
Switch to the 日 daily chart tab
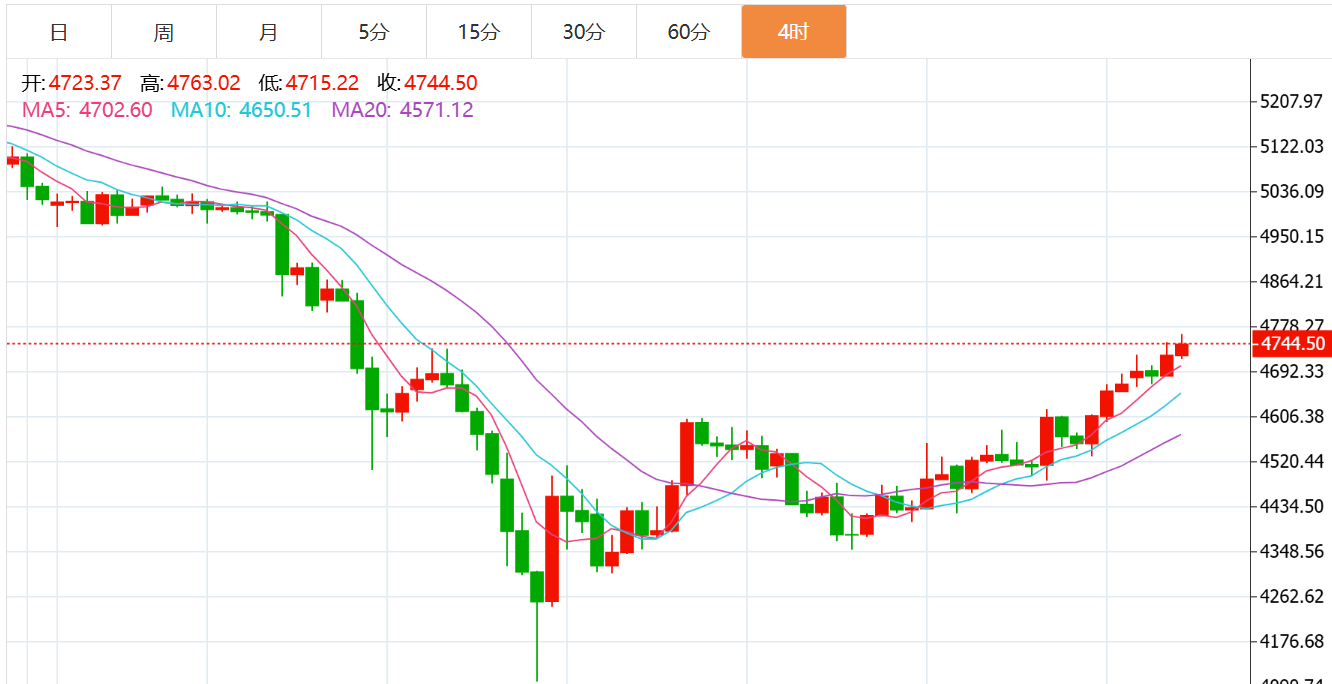pyautogui.click(x=59, y=32)
